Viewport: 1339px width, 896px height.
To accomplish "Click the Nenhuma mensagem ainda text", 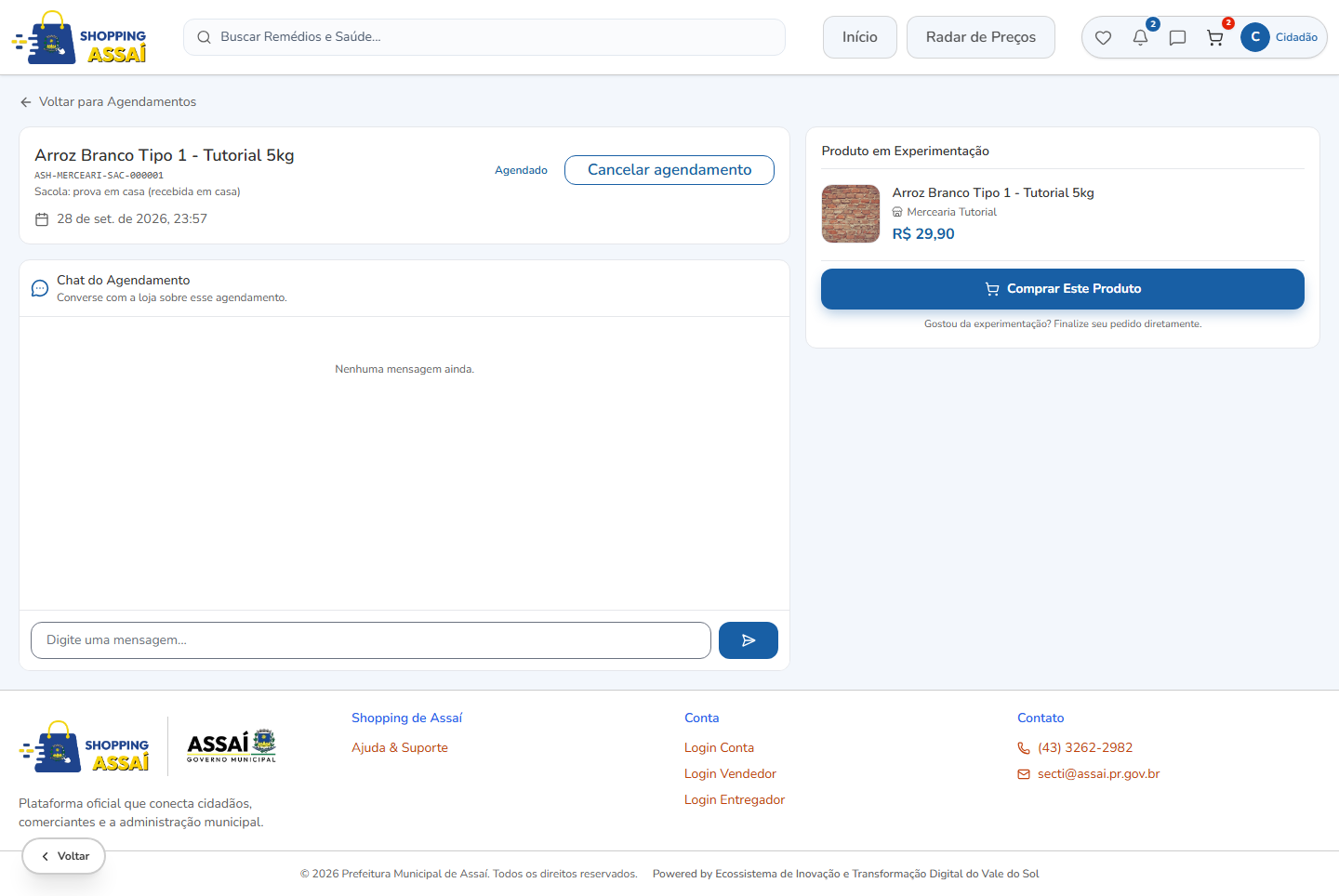I will click(404, 369).
